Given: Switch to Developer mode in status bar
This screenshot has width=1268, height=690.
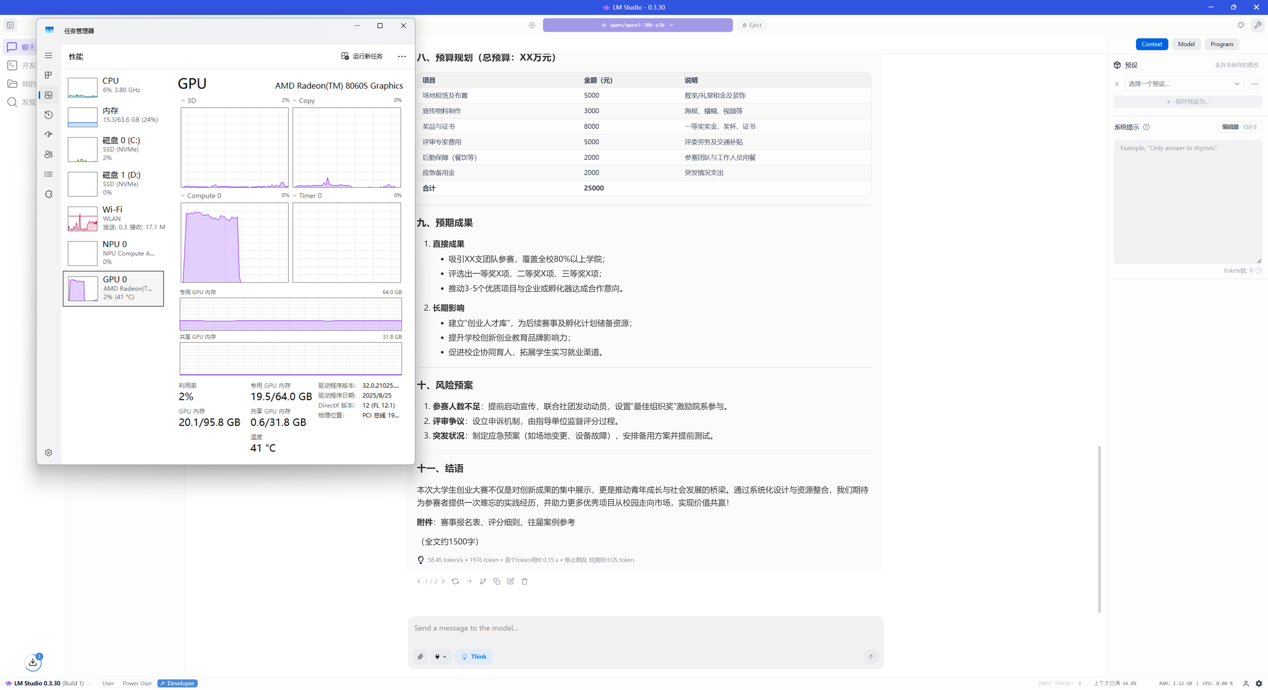Looking at the screenshot, I should click(x=178, y=684).
